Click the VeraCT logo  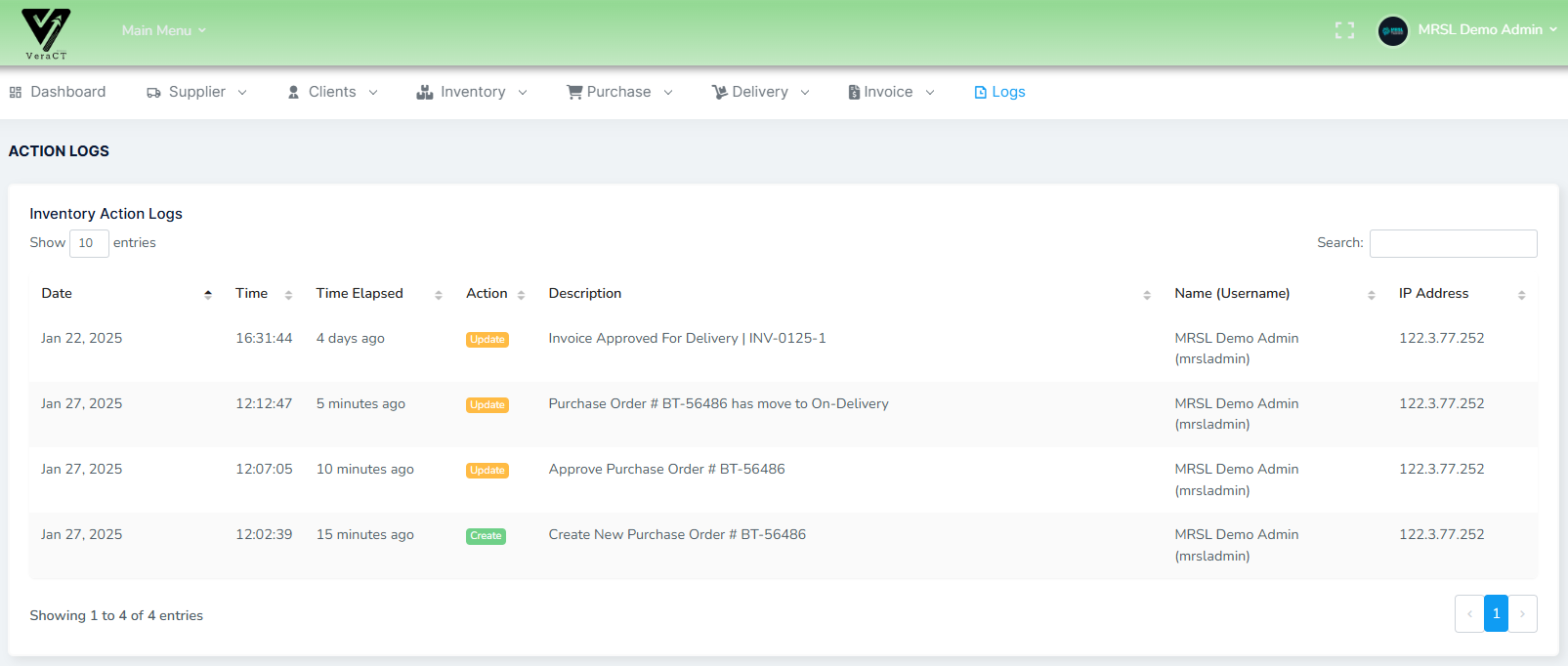[46, 32]
